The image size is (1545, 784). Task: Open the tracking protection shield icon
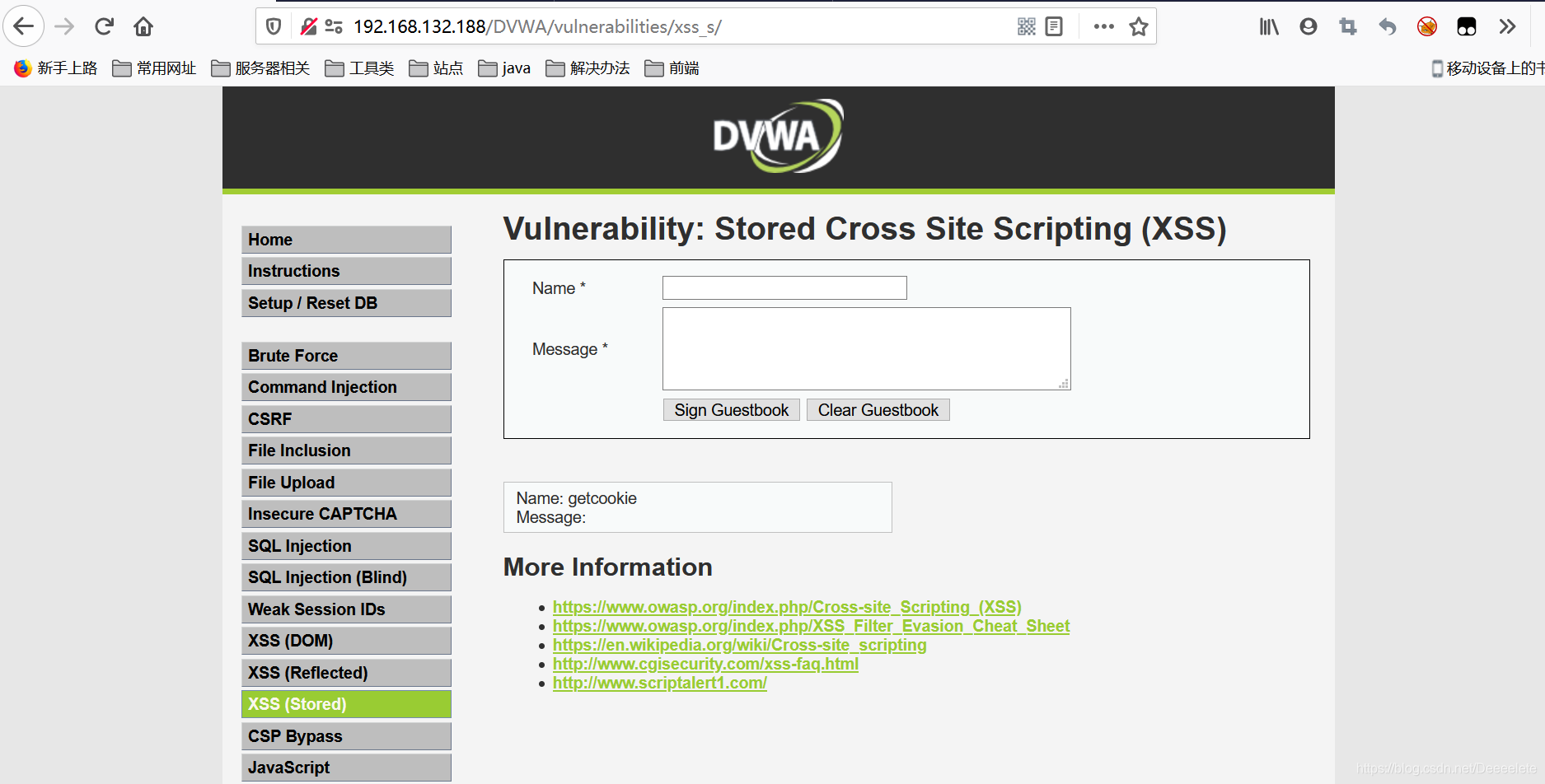(274, 26)
